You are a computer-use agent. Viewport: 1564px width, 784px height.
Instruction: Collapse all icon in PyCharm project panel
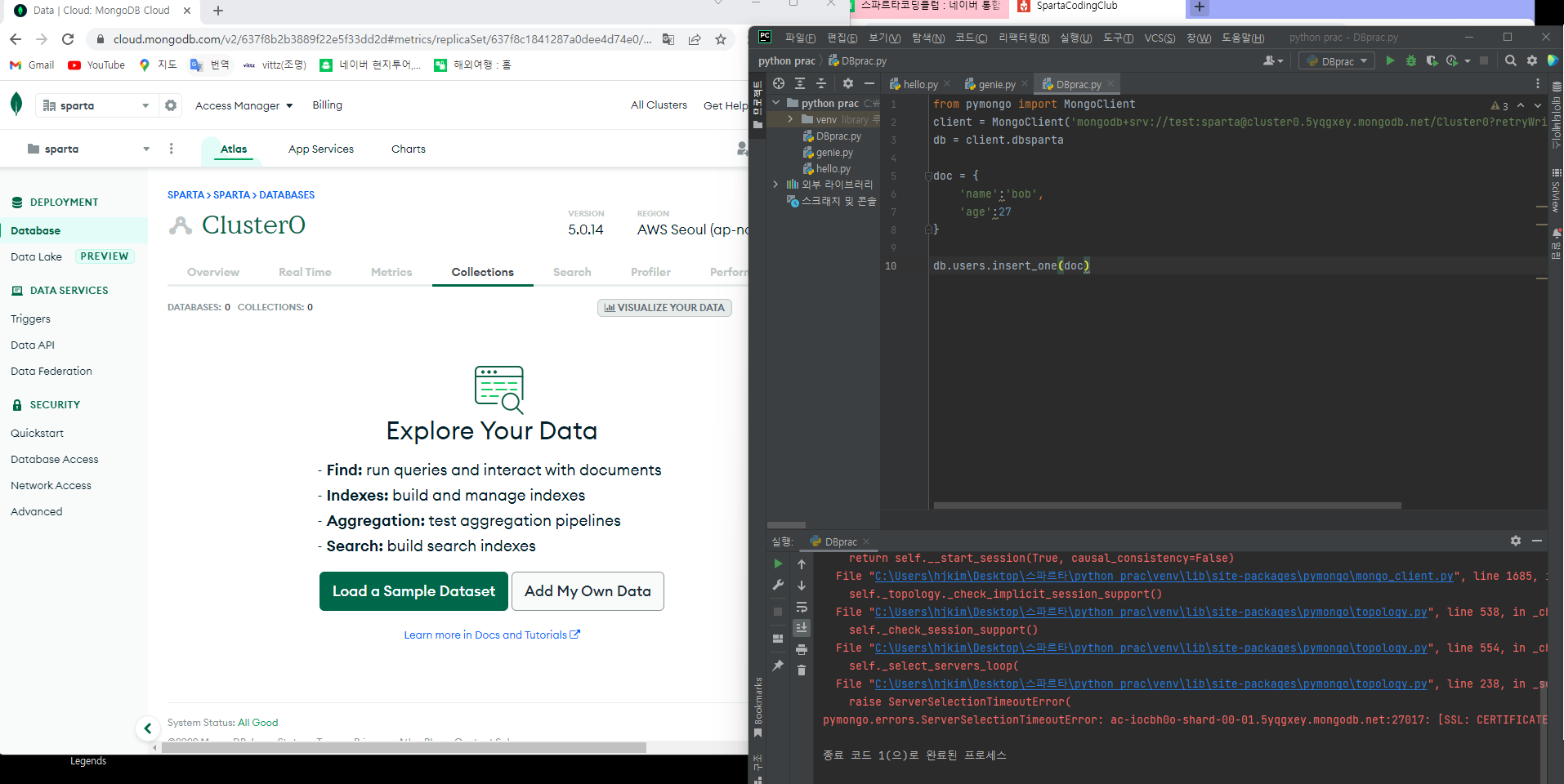pos(821,83)
